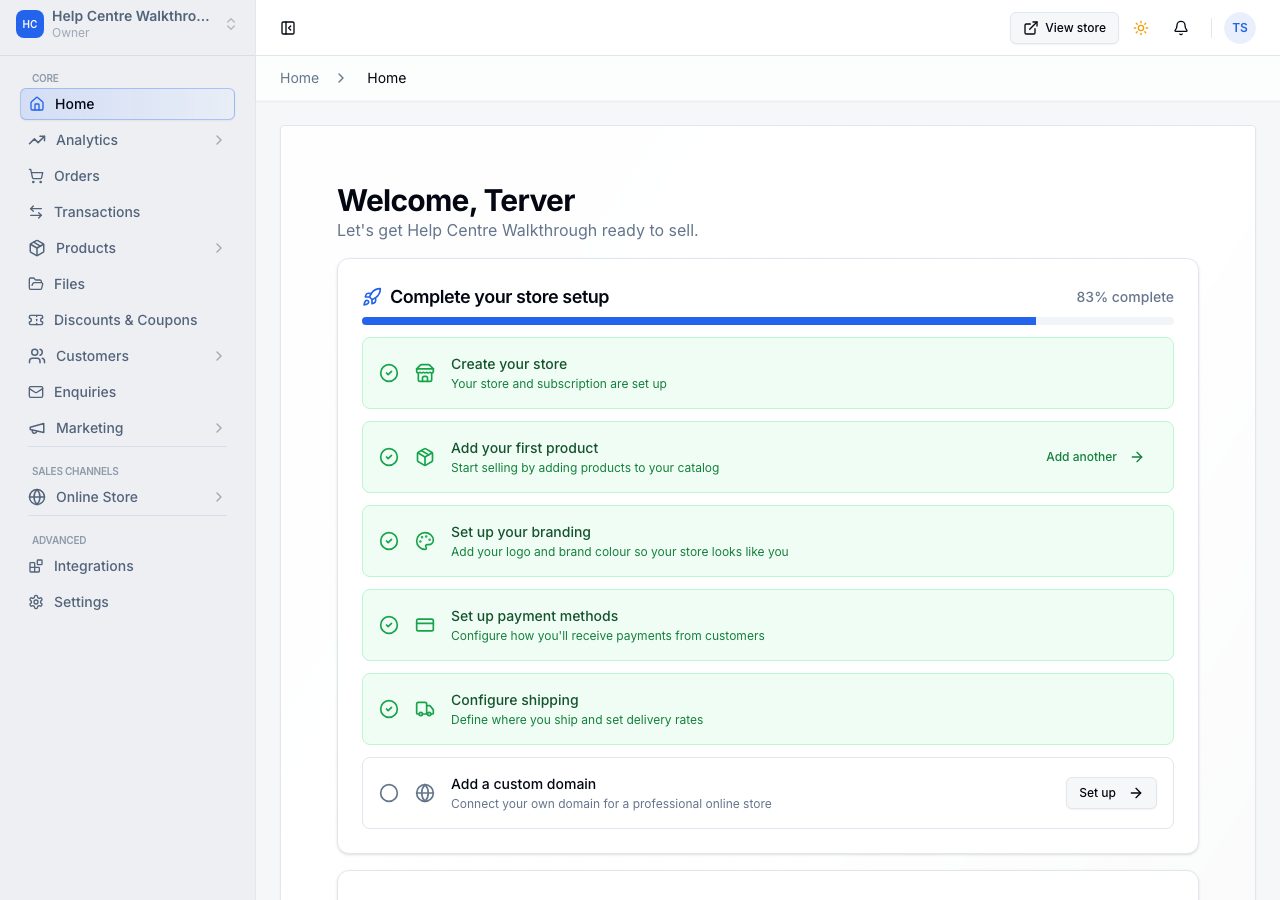
Task: Open the TS user avatar menu
Action: (1240, 28)
